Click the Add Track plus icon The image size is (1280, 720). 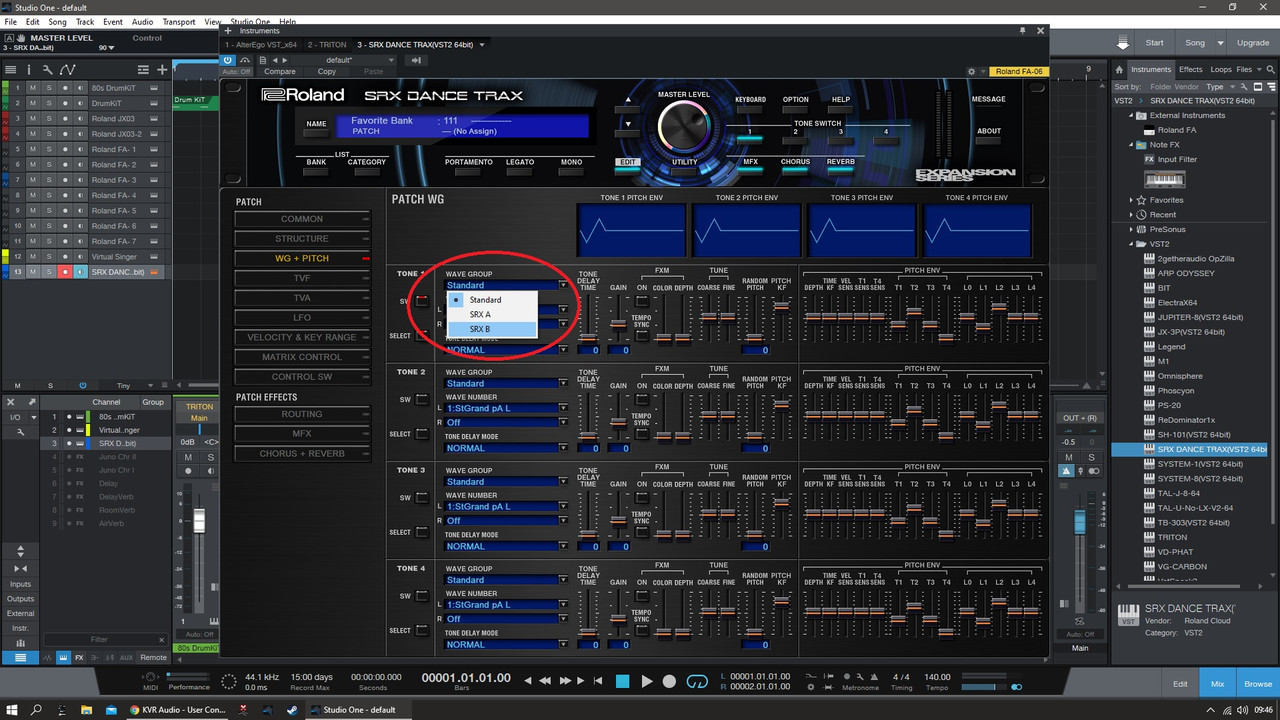(x=161, y=69)
